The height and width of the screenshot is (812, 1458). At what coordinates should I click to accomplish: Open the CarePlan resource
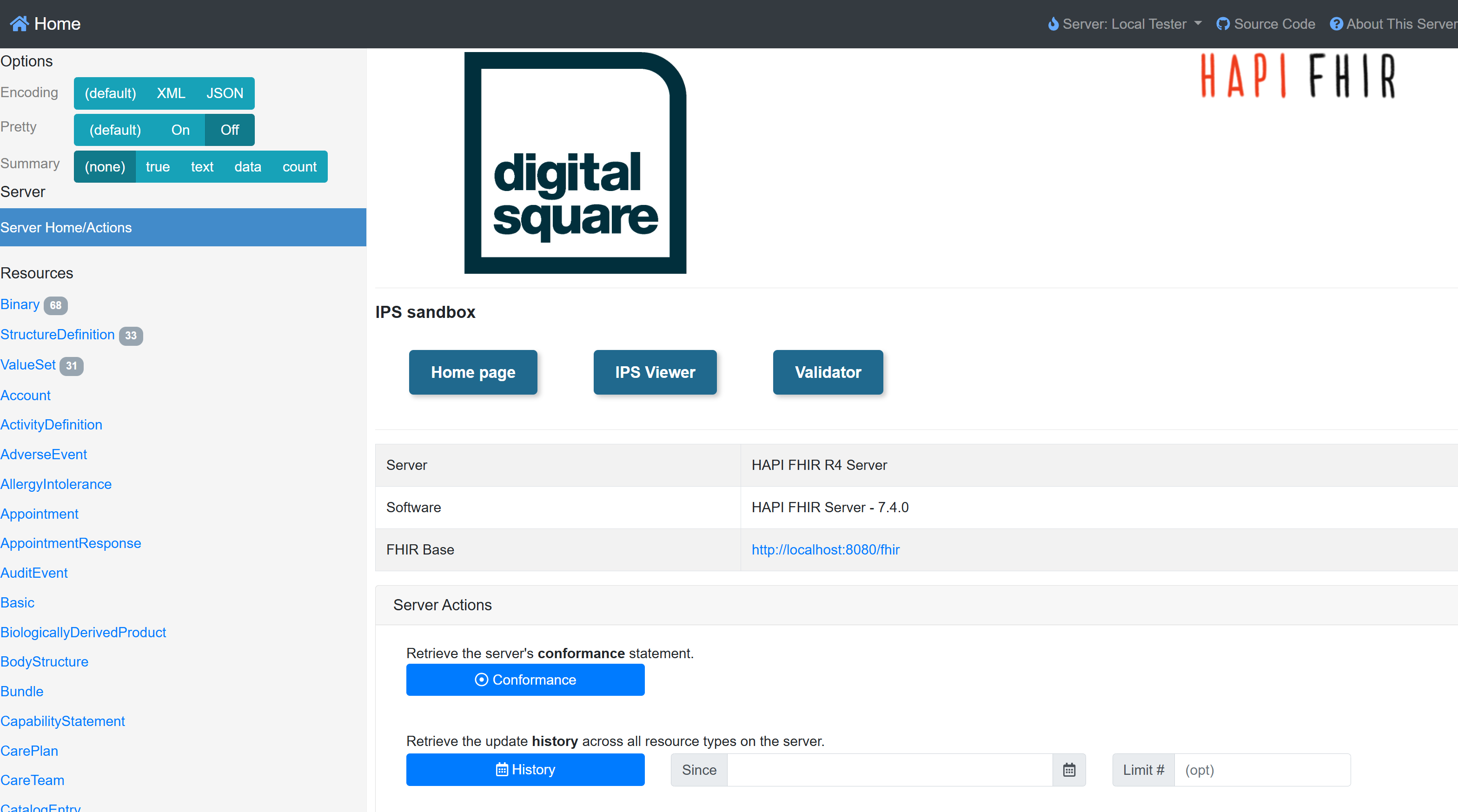29,751
